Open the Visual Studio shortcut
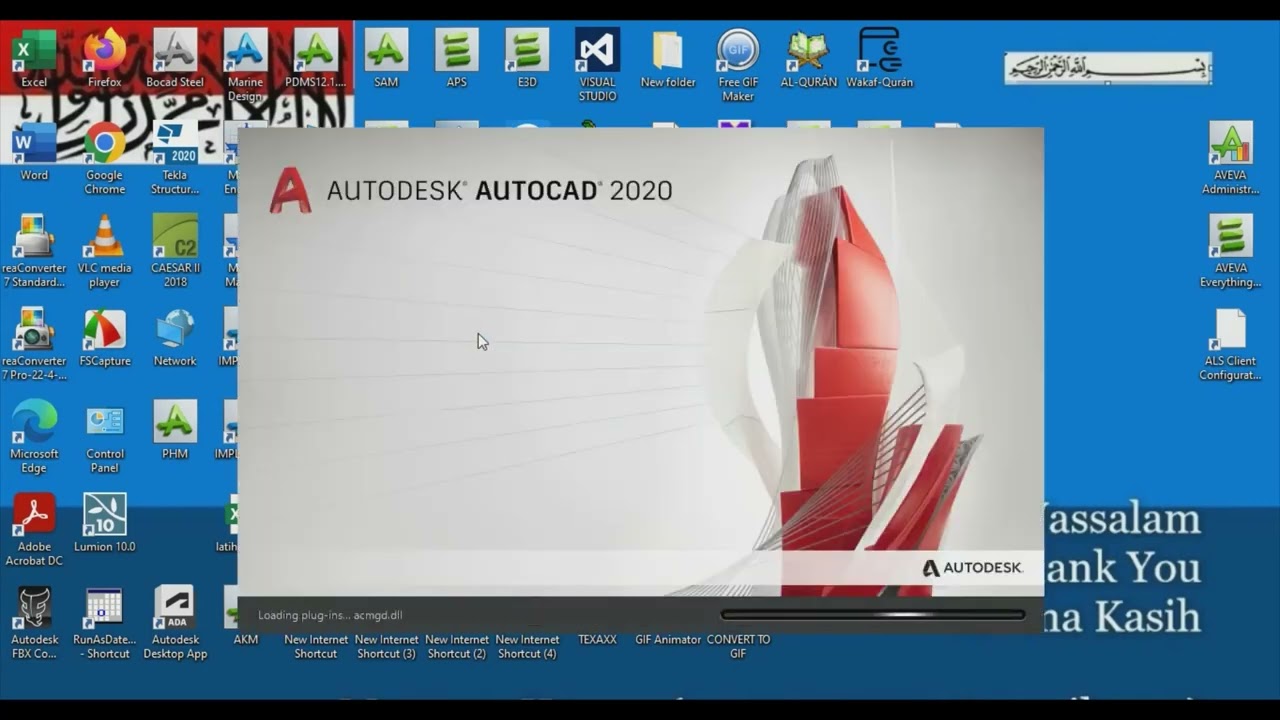The image size is (1280, 720). click(597, 65)
